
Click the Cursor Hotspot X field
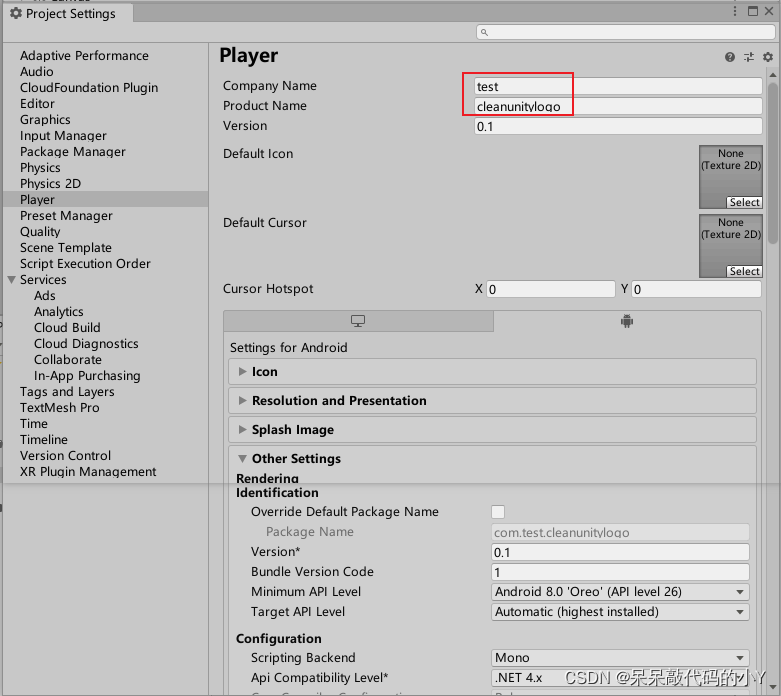tap(551, 289)
